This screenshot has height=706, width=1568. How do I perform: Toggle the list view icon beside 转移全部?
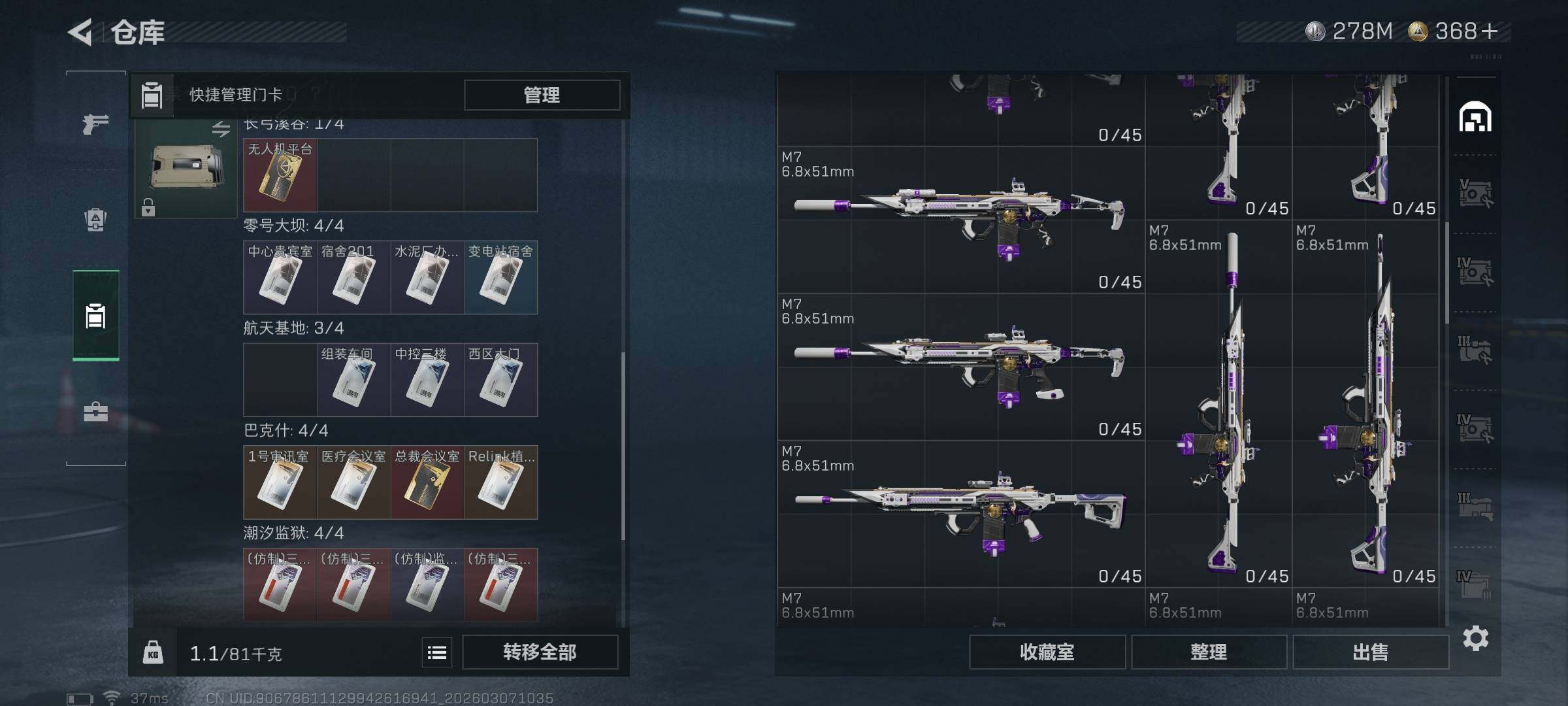pos(437,652)
